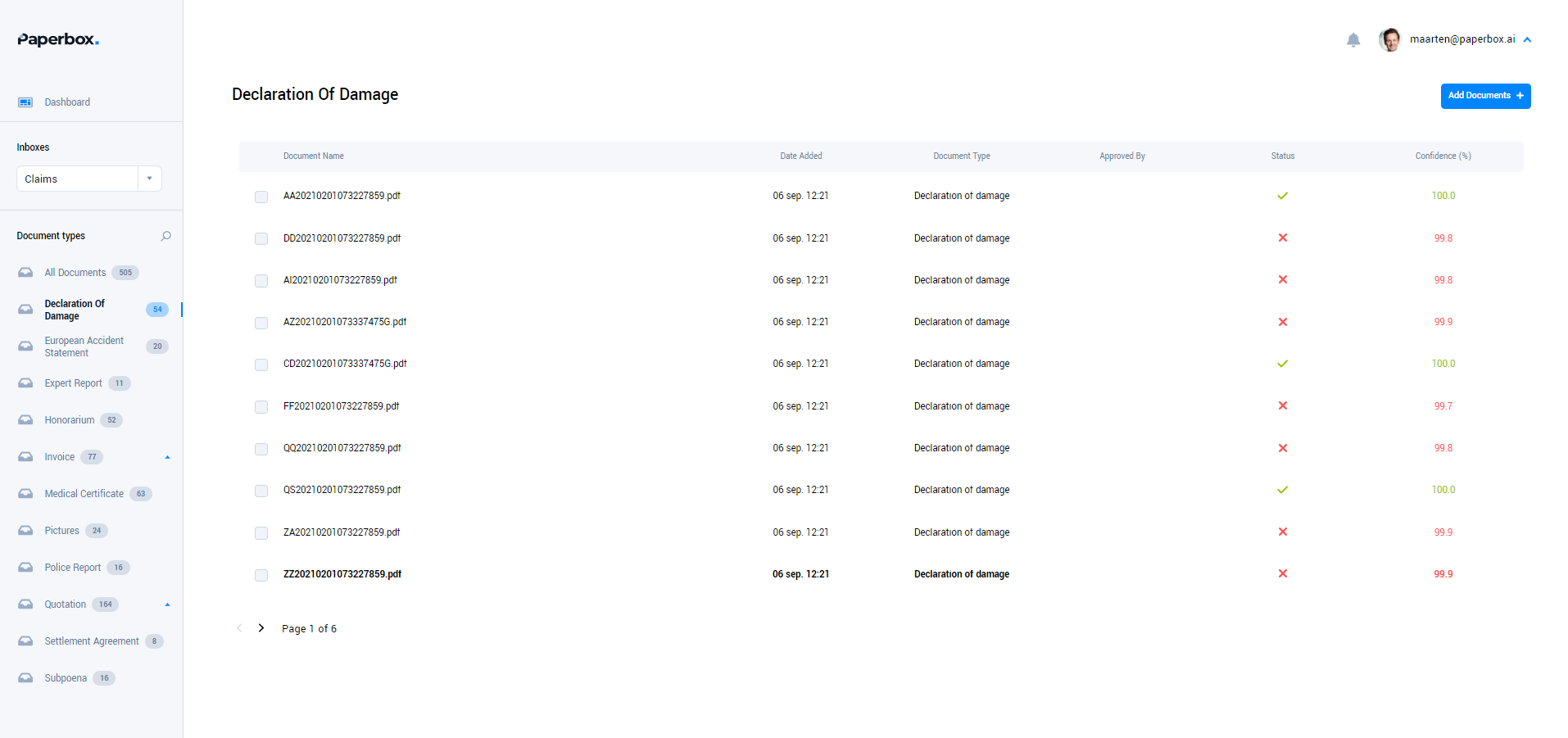
Task: Go to next page arrow
Action: tap(261, 628)
